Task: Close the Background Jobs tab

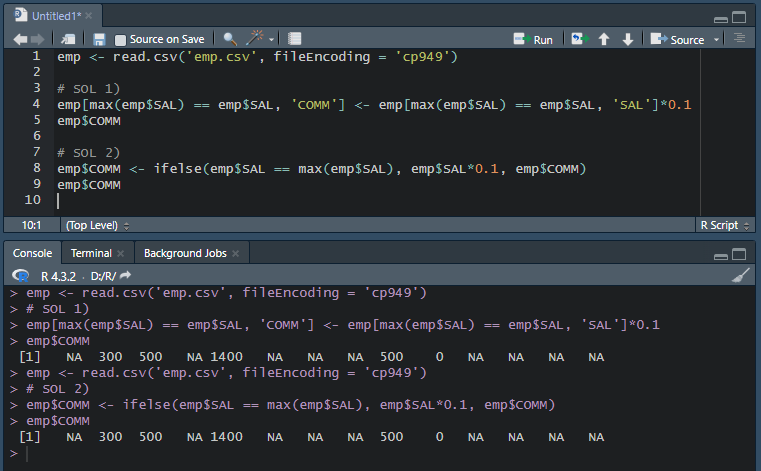Action: pos(235,253)
